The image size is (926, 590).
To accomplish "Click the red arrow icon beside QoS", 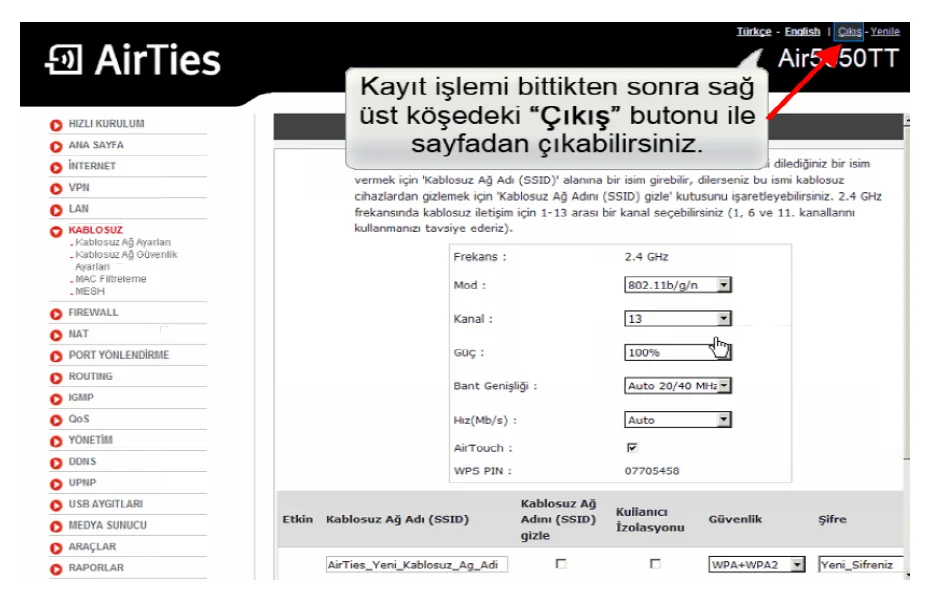I will 56,421.
